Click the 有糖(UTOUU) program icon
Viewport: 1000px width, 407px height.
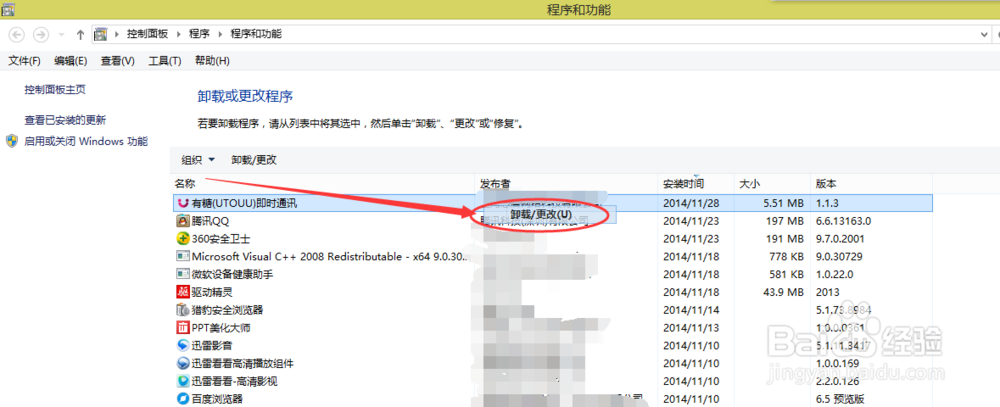click(183, 204)
